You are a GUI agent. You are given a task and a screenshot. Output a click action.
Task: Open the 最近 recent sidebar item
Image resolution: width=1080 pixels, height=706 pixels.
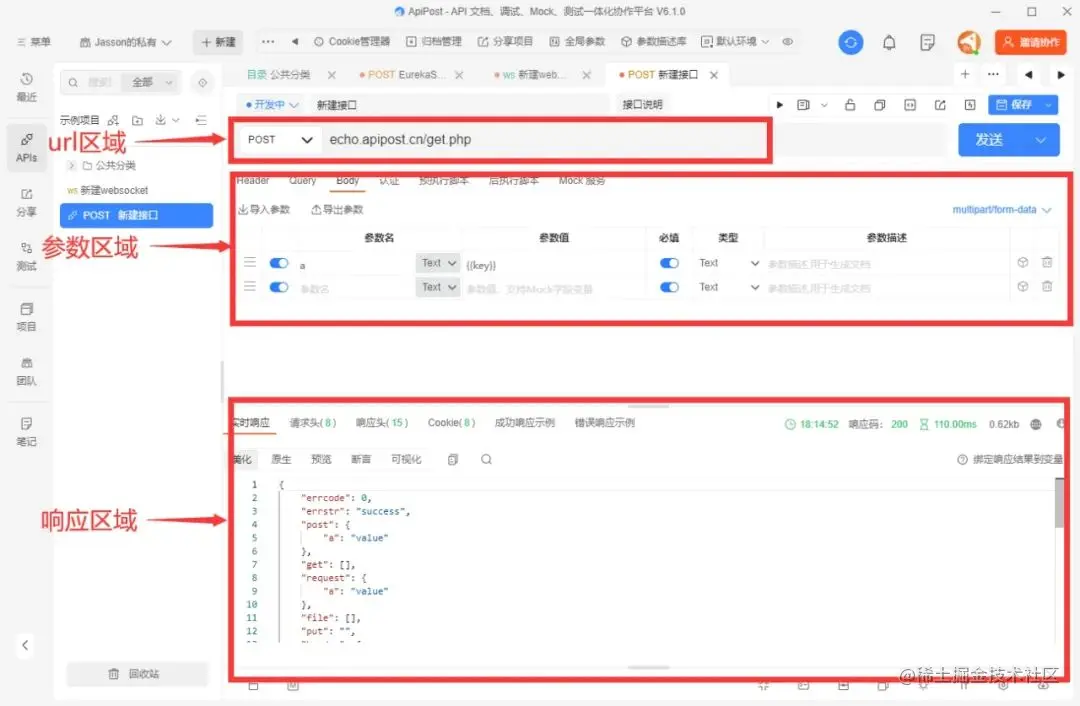(x=26, y=87)
